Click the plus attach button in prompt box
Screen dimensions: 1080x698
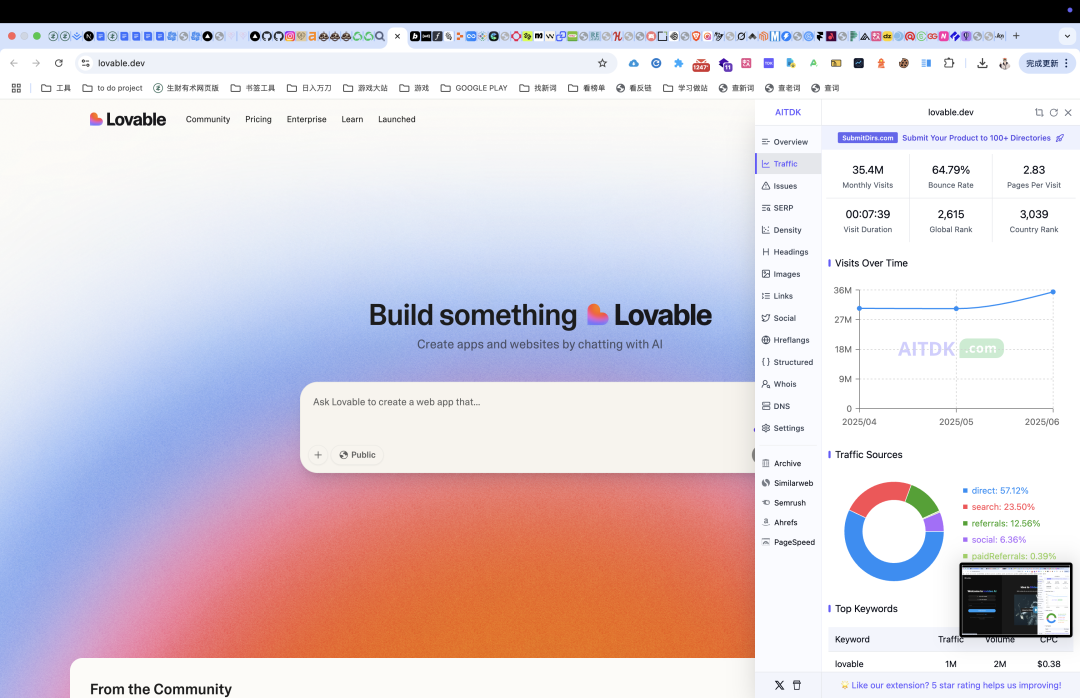click(x=318, y=455)
